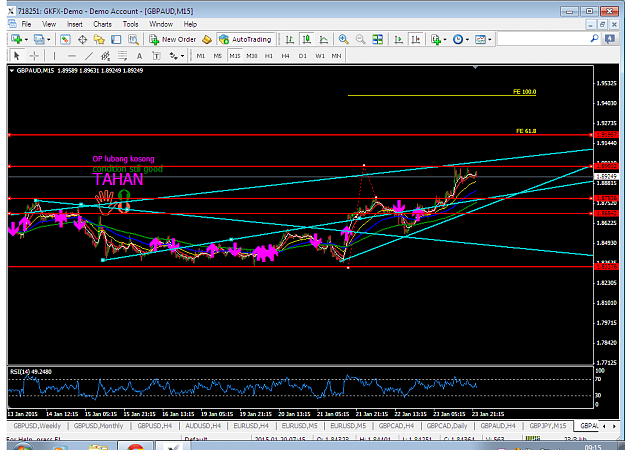This screenshot has height=450, width=625.
Task: Open the Indicators list icon
Action: point(436,39)
